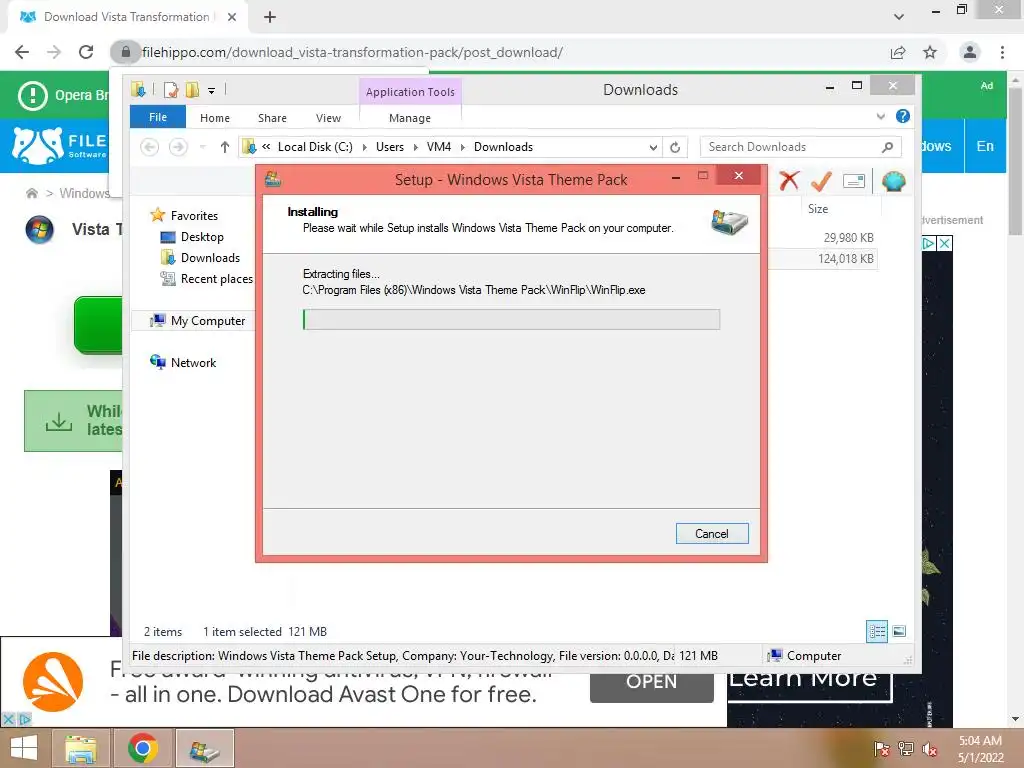Open the Home ribbon tab
This screenshot has width=1024, height=768.
[x=215, y=118]
